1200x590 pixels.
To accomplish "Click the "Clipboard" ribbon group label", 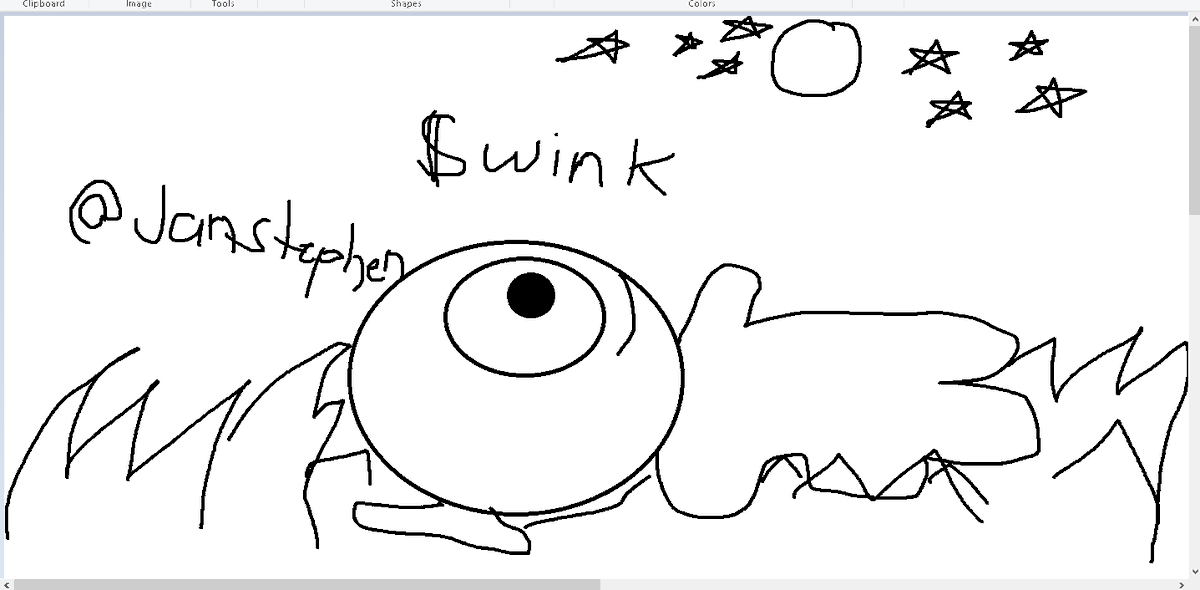I will click(x=43, y=4).
